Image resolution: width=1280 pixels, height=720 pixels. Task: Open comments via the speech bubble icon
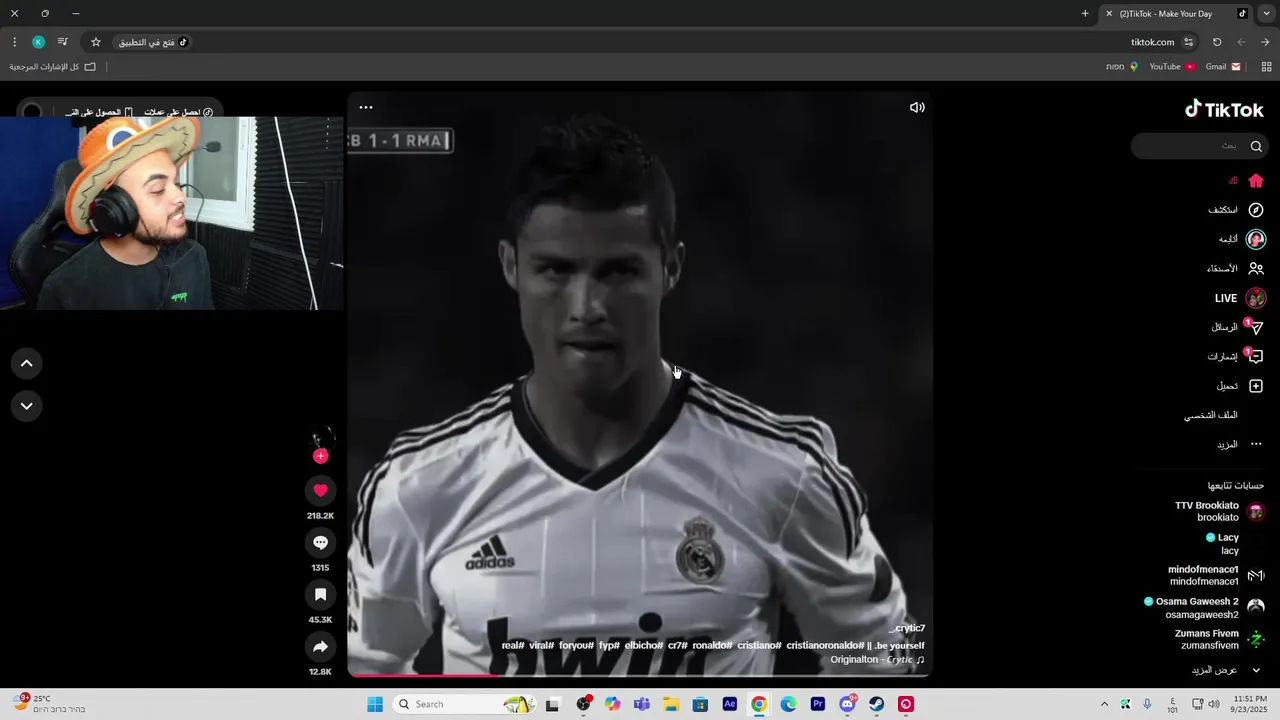(x=320, y=542)
